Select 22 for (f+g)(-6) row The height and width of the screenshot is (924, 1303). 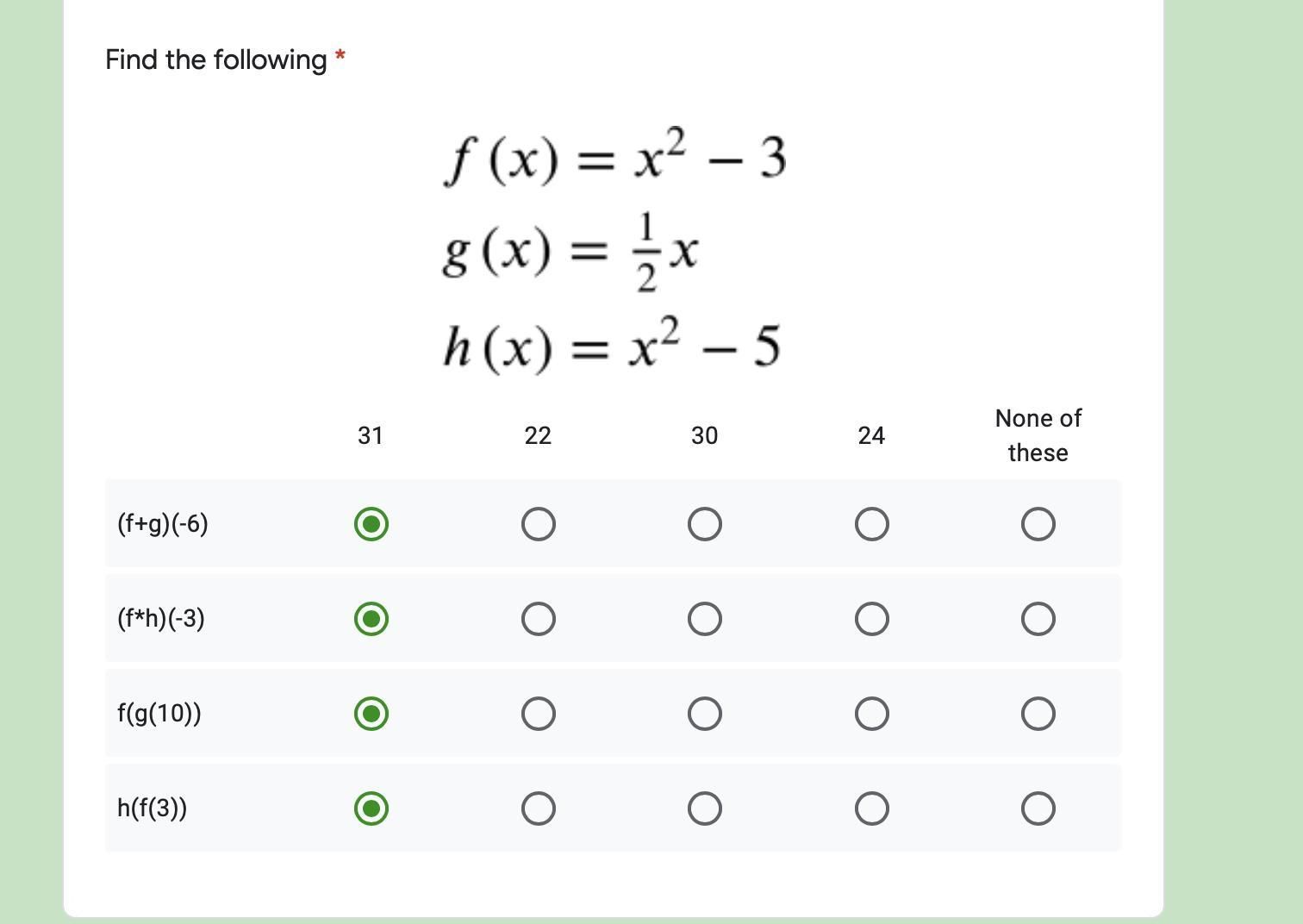click(538, 524)
